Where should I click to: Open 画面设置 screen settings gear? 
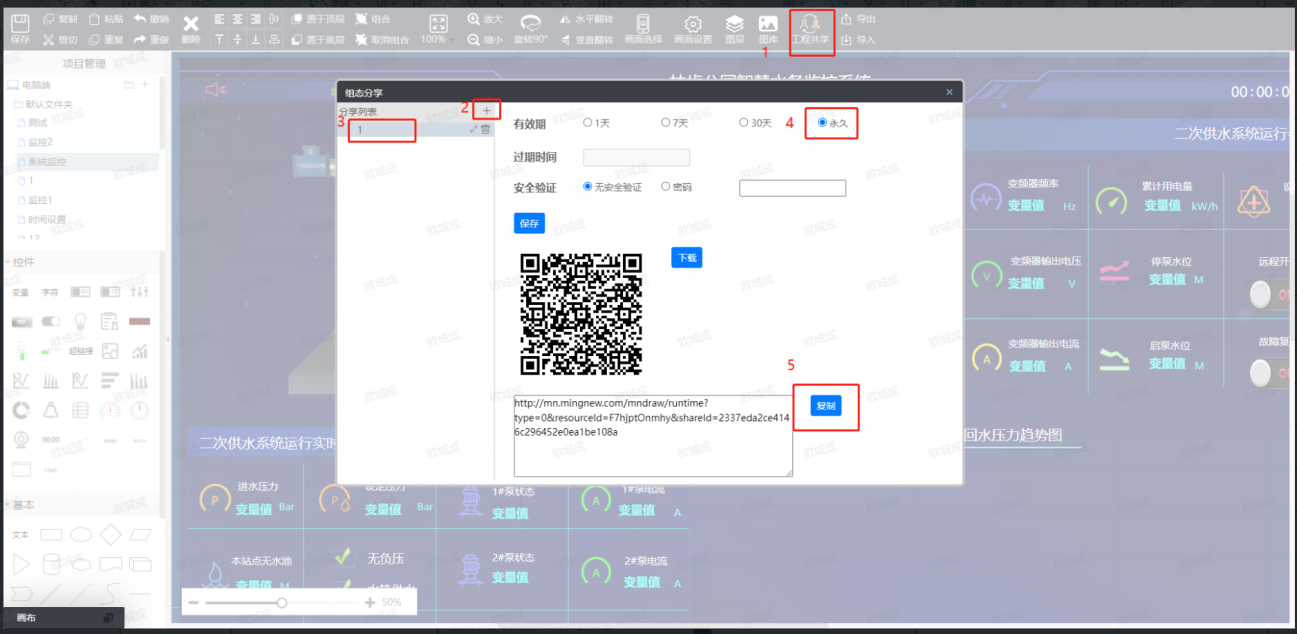[x=693, y=29]
